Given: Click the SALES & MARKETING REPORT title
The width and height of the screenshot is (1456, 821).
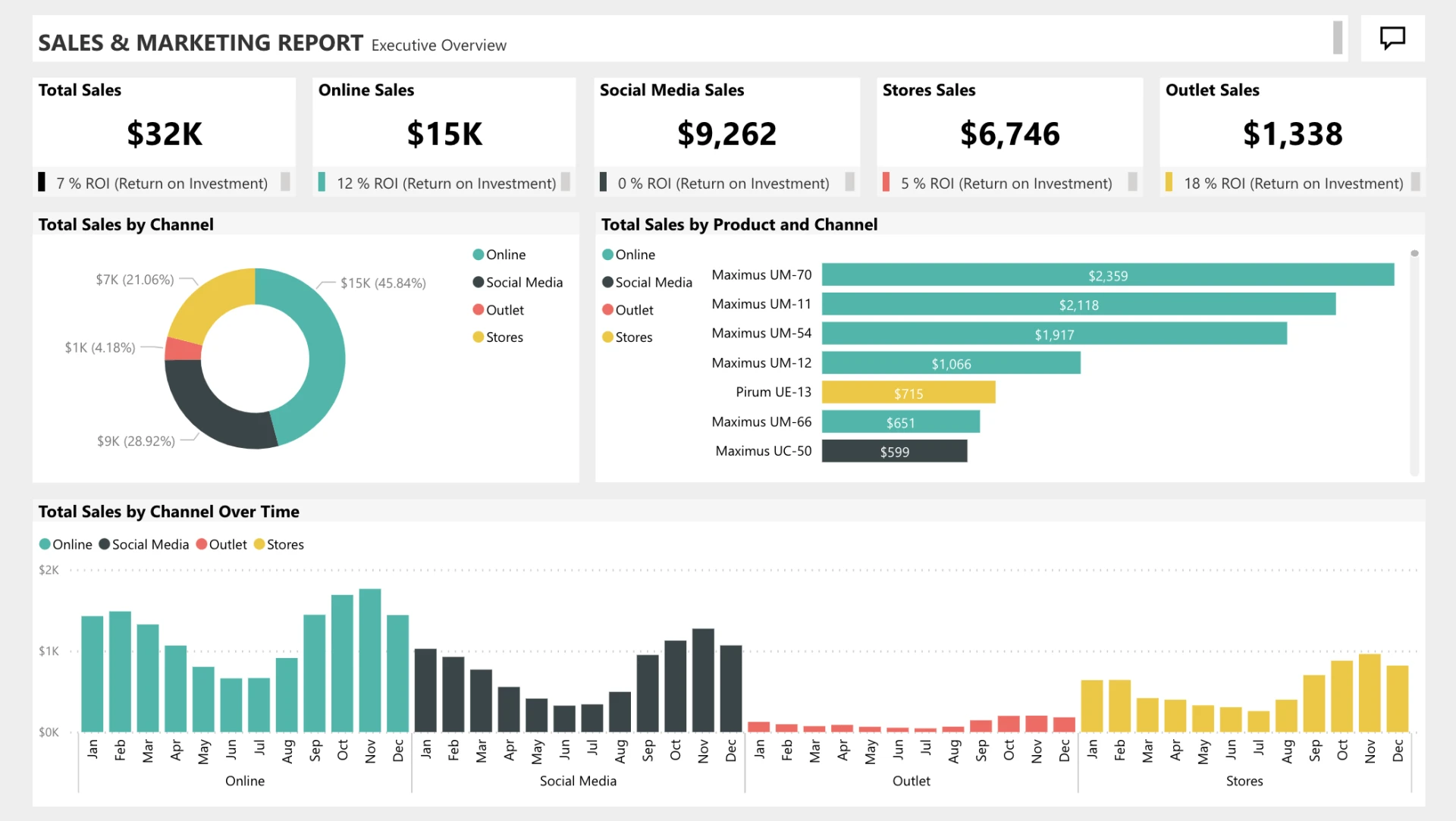Looking at the screenshot, I should pyautogui.click(x=199, y=42).
